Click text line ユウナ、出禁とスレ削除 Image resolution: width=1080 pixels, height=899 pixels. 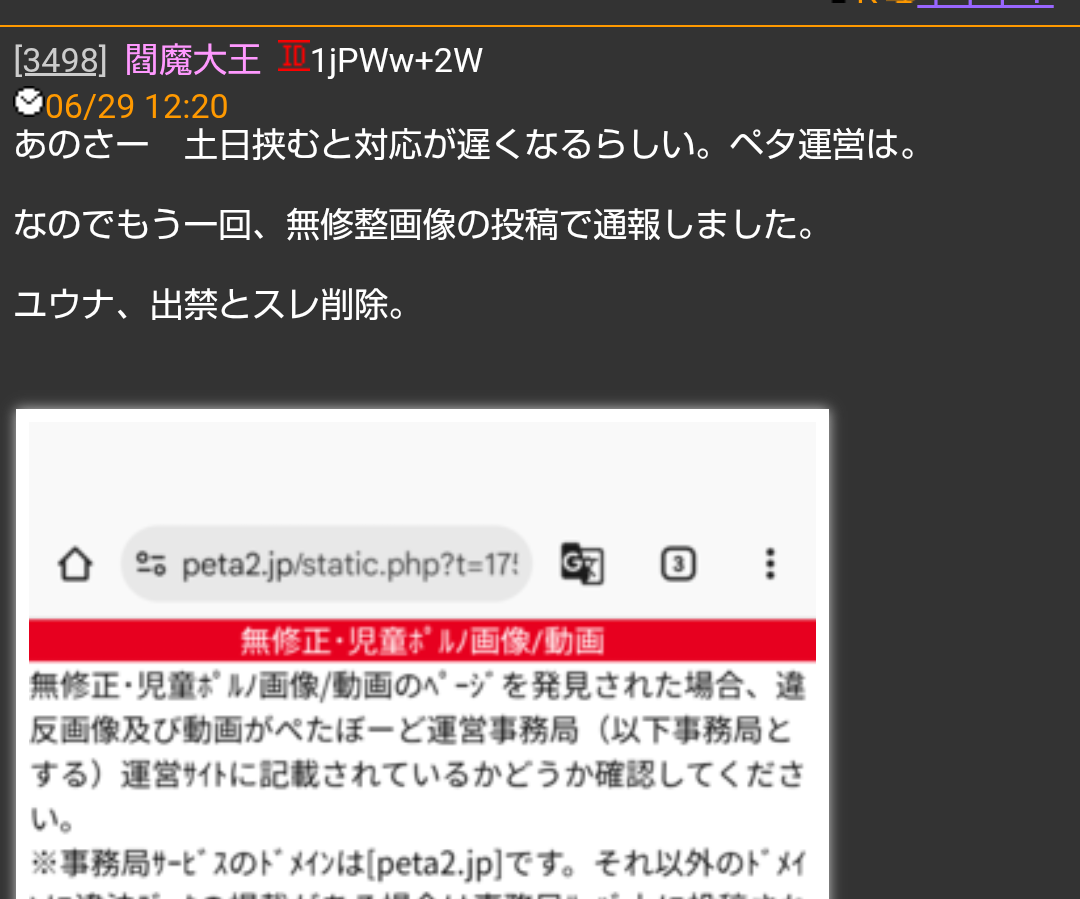coord(210,304)
